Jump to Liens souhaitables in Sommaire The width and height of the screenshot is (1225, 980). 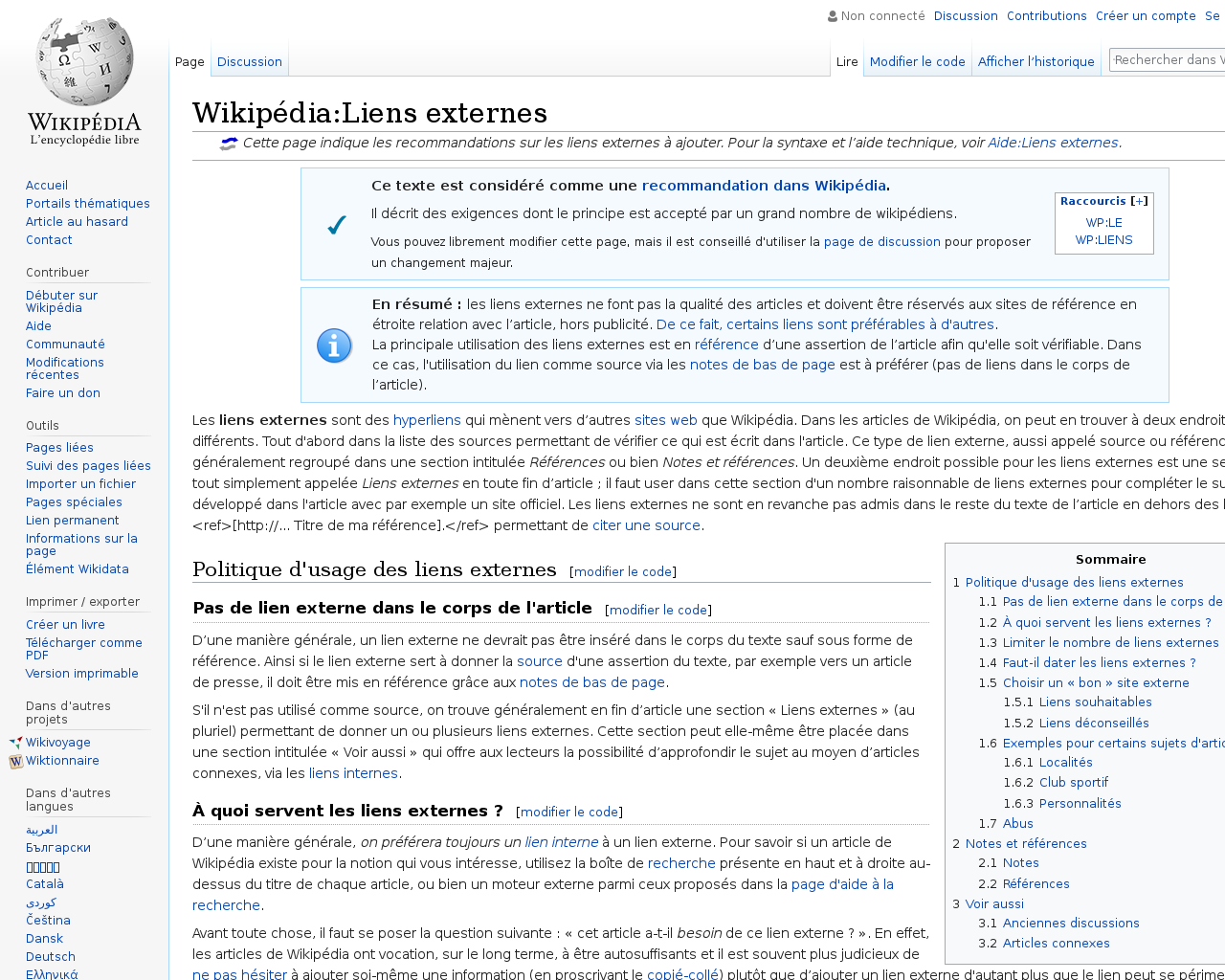(x=1096, y=702)
